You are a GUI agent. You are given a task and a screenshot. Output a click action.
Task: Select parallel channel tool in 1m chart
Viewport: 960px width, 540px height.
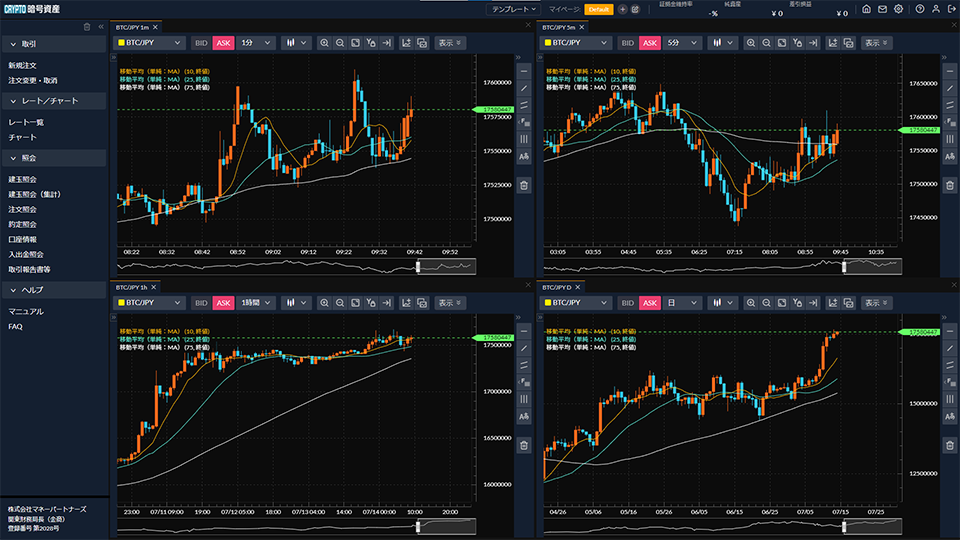point(523,105)
